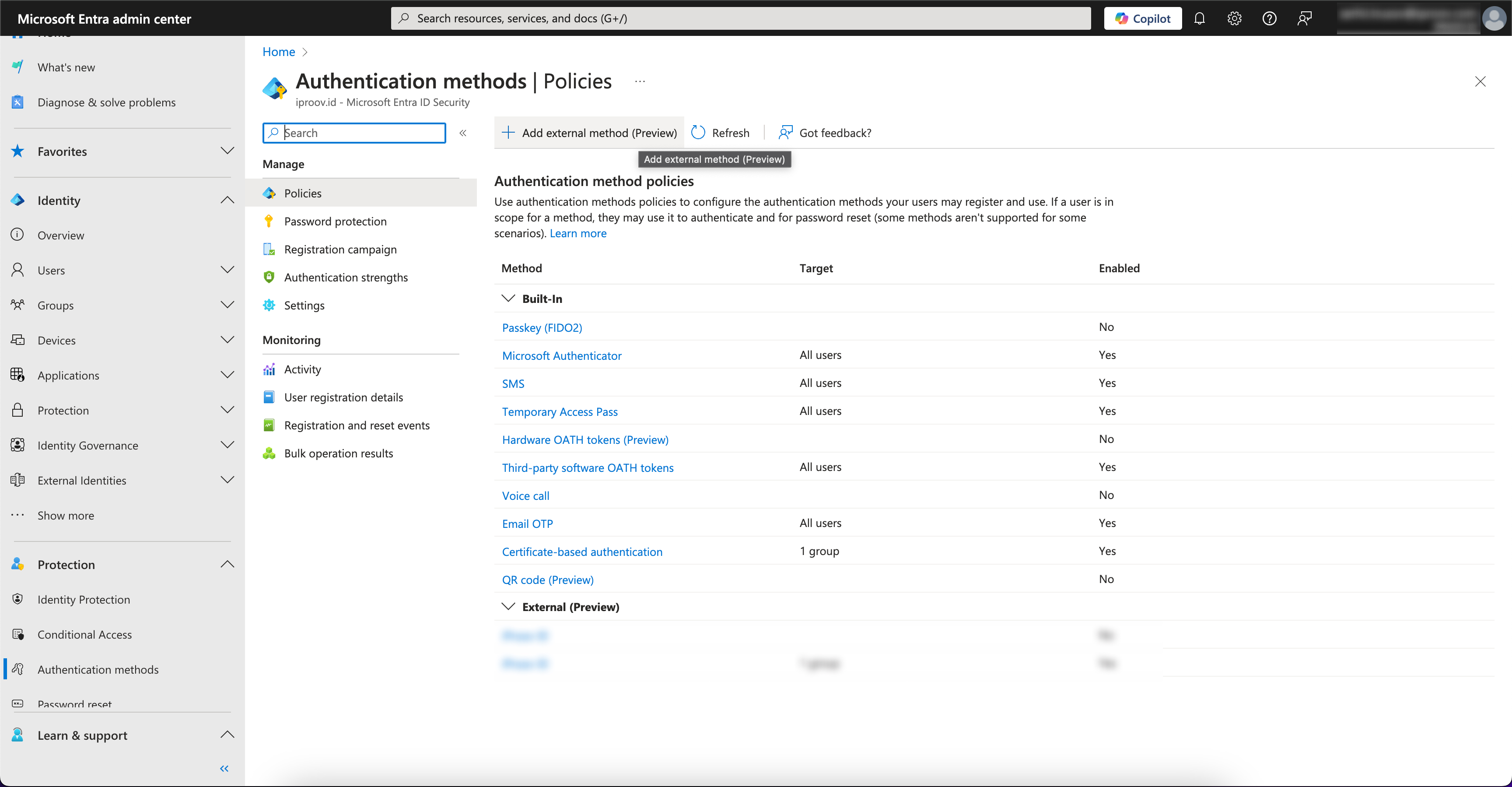Click the Registration campaign icon
The height and width of the screenshot is (787, 1512).
click(269, 249)
